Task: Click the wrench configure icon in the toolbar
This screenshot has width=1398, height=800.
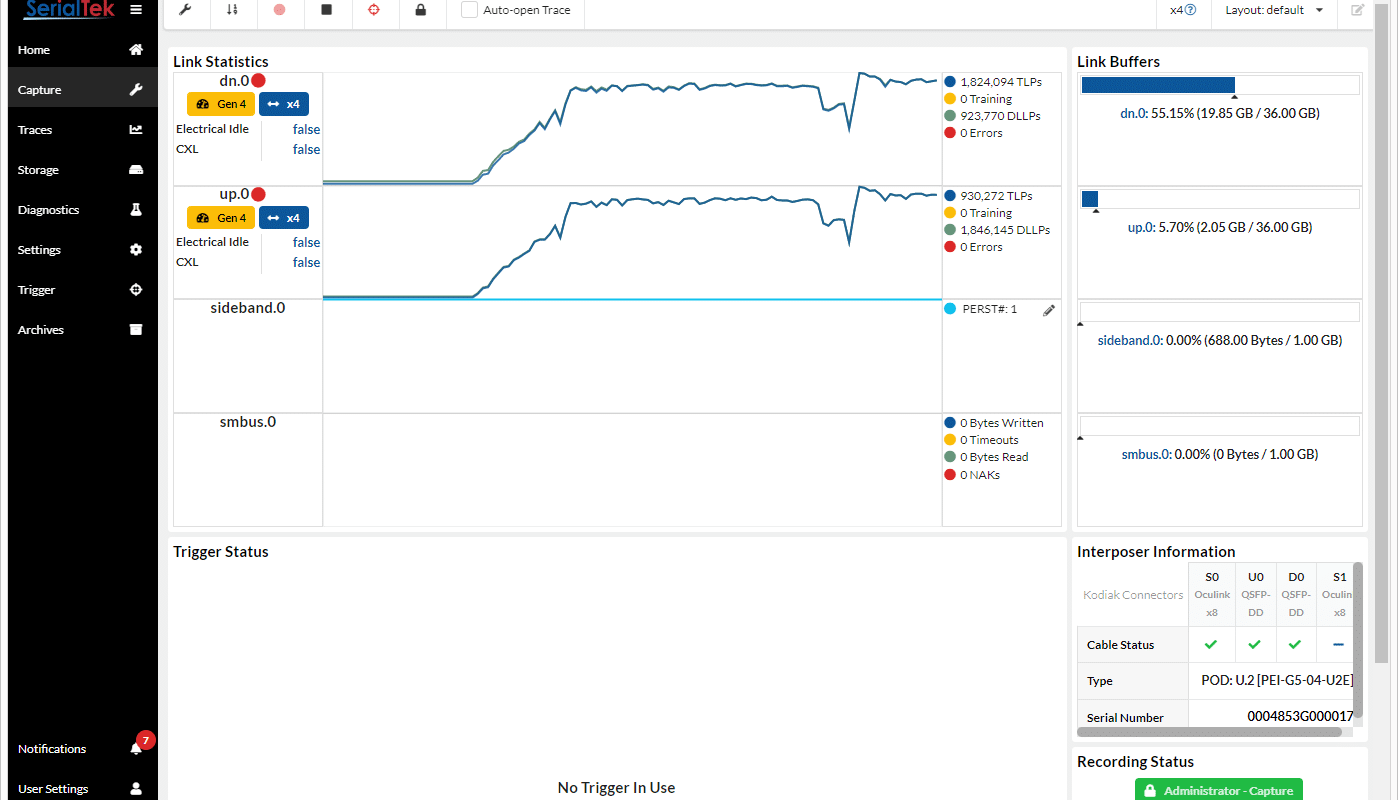Action: point(185,10)
